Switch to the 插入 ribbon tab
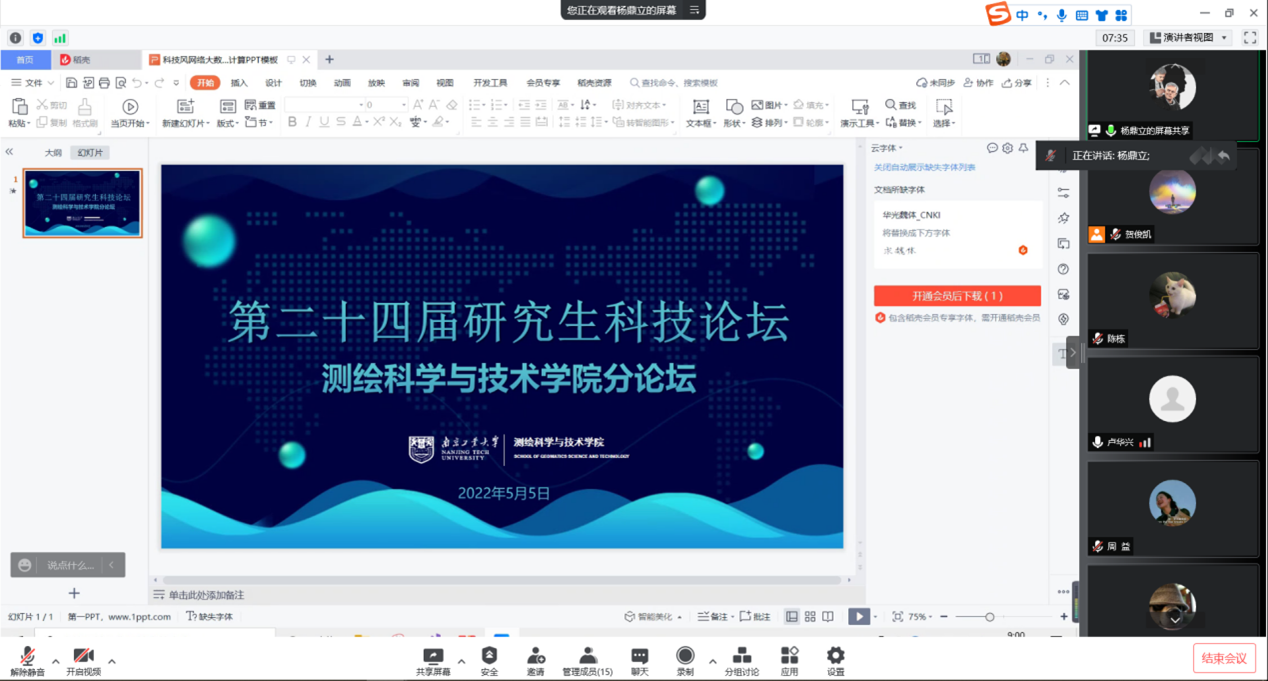 point(239,83)
